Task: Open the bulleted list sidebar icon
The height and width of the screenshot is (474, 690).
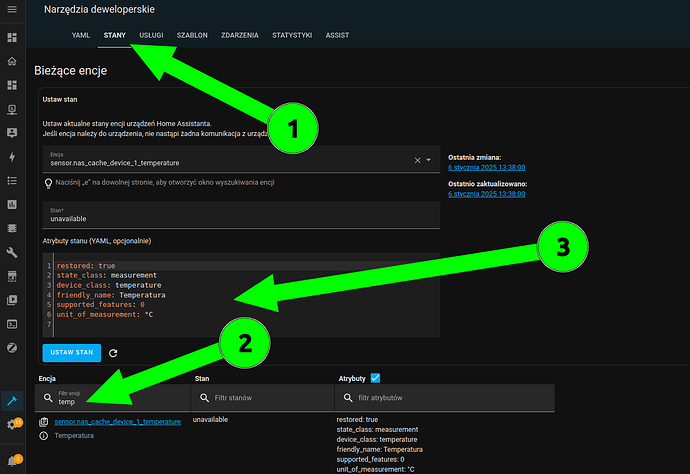Action: click(x=12, y=181)
